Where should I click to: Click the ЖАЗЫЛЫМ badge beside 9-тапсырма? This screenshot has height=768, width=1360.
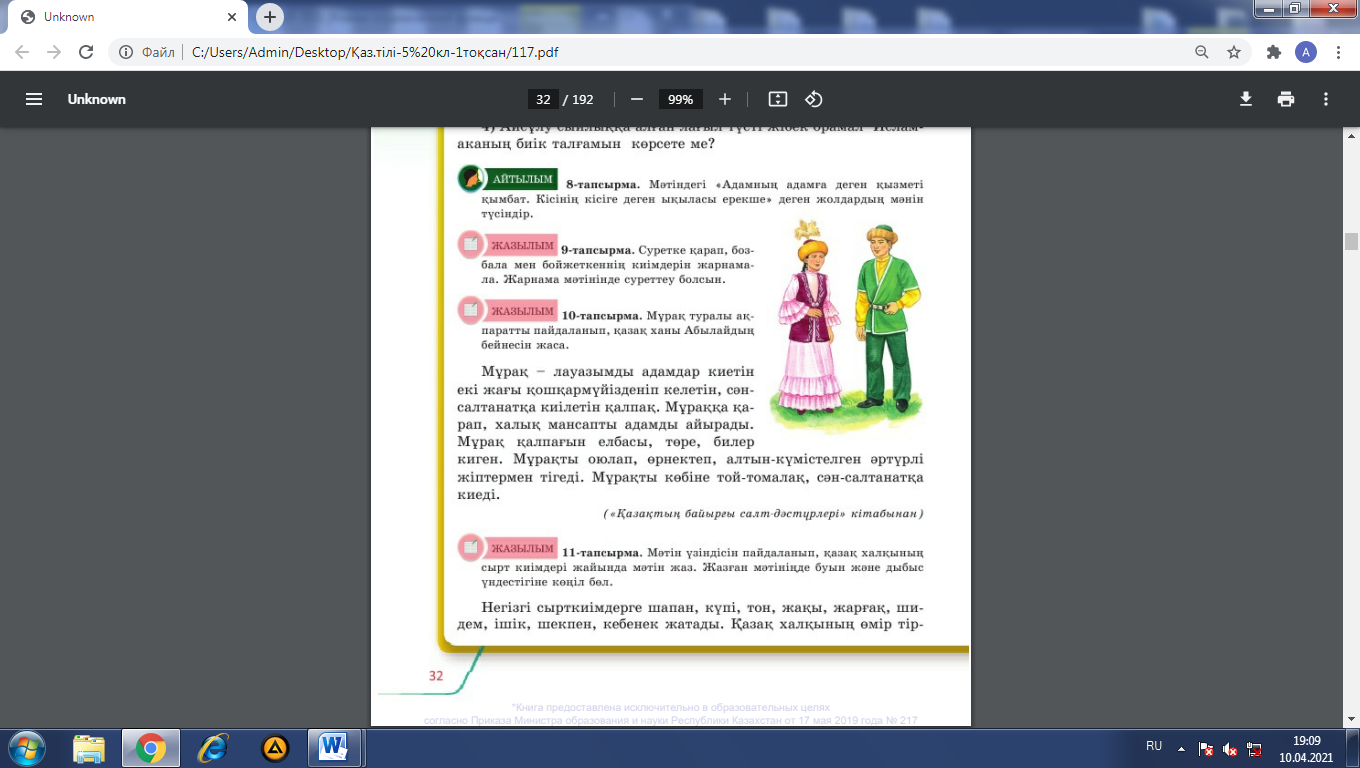pyautogui.click(x=507, y=245)
